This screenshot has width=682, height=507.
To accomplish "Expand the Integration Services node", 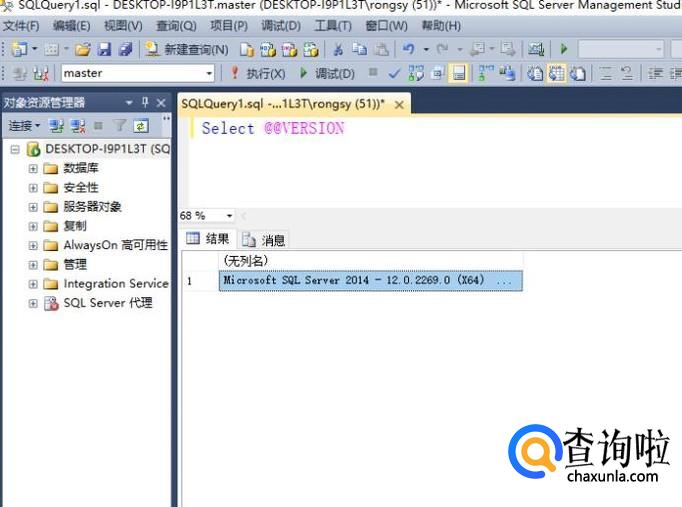I will [33, 284].
